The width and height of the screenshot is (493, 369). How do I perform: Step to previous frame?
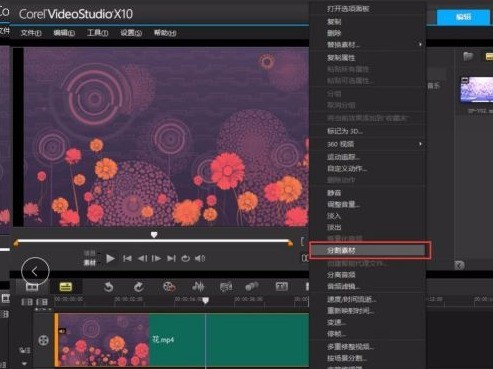pos(143,258)
